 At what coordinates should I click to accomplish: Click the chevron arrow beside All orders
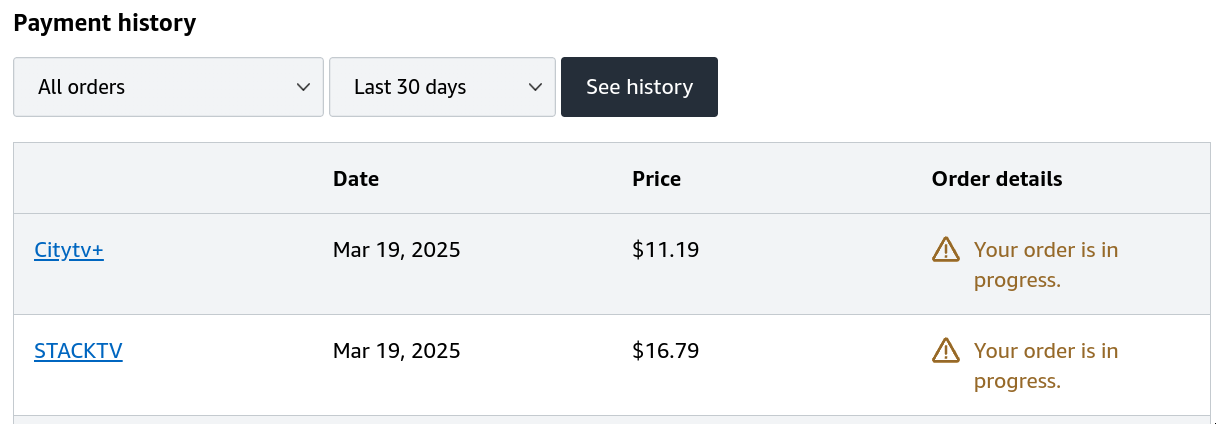(x=303, y=87)
